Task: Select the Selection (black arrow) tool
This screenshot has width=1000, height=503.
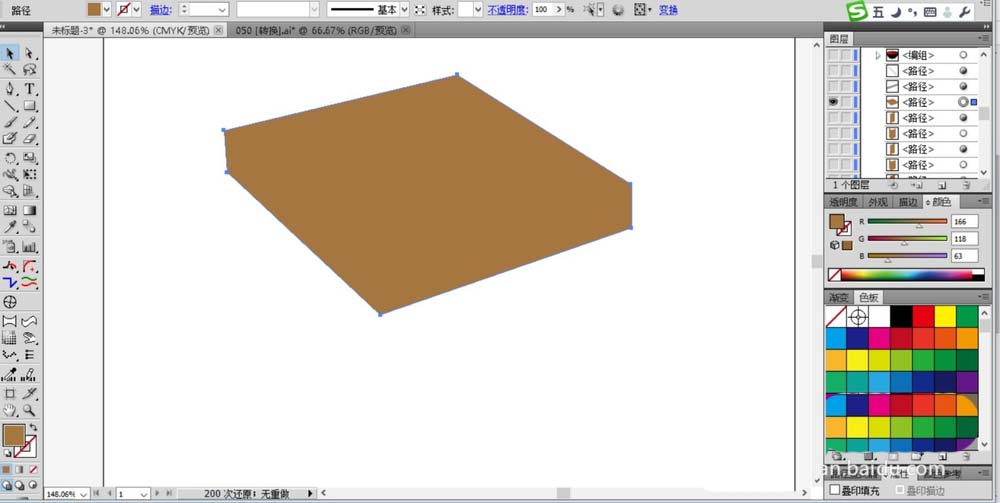Action: pyautogui.click(x=10, y=53)
